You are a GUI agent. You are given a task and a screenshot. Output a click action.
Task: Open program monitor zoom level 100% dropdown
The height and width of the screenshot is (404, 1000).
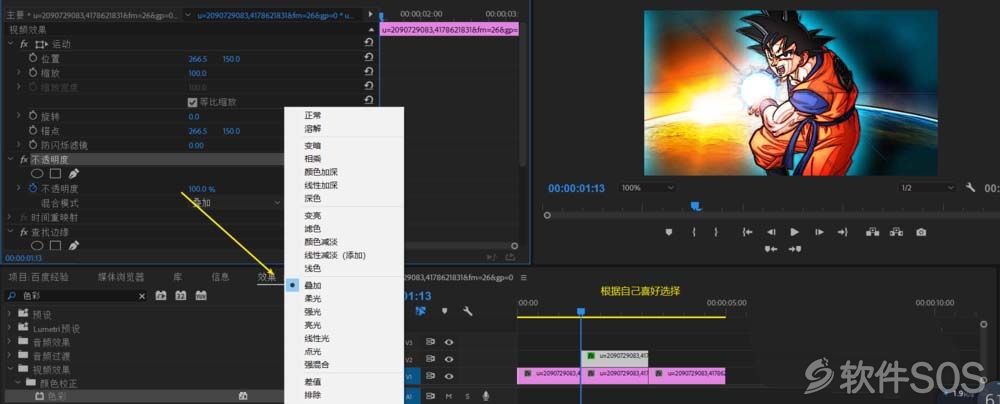click(647, 188)
